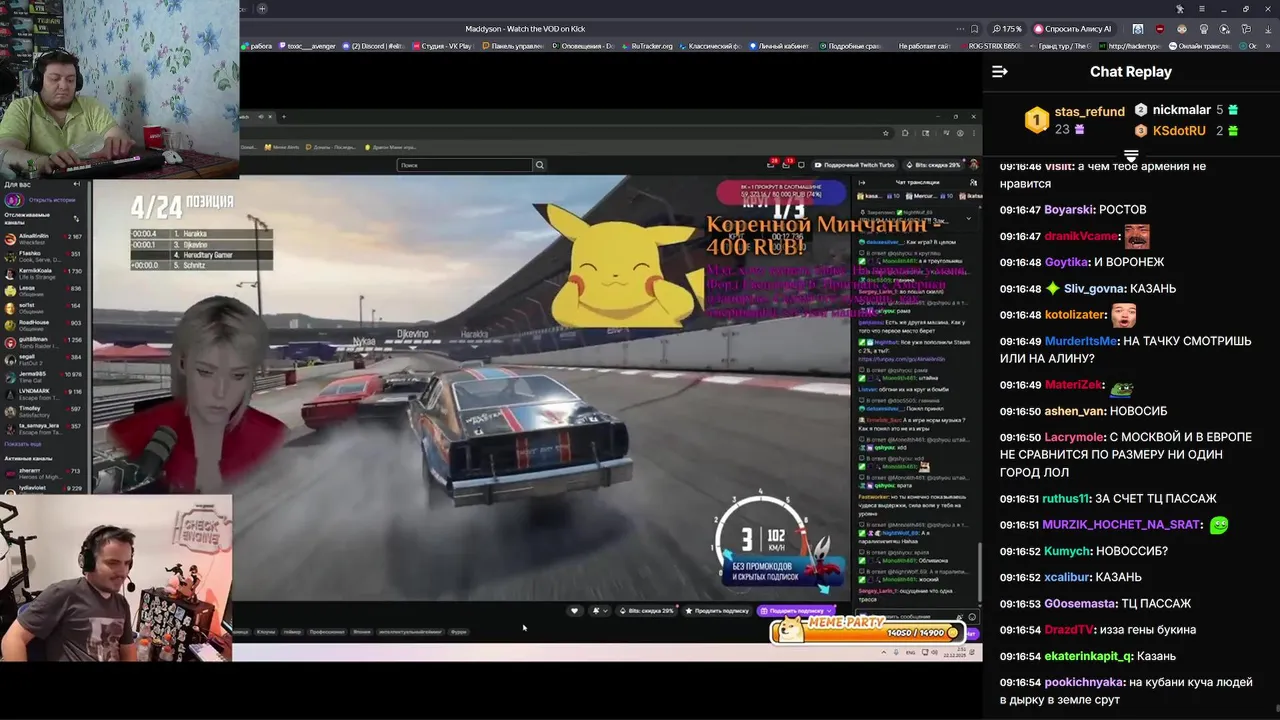Select LVNDMARK channel in Twitch sidebar
Viewport: 1280px width, 720px height.
click(45, 393)
